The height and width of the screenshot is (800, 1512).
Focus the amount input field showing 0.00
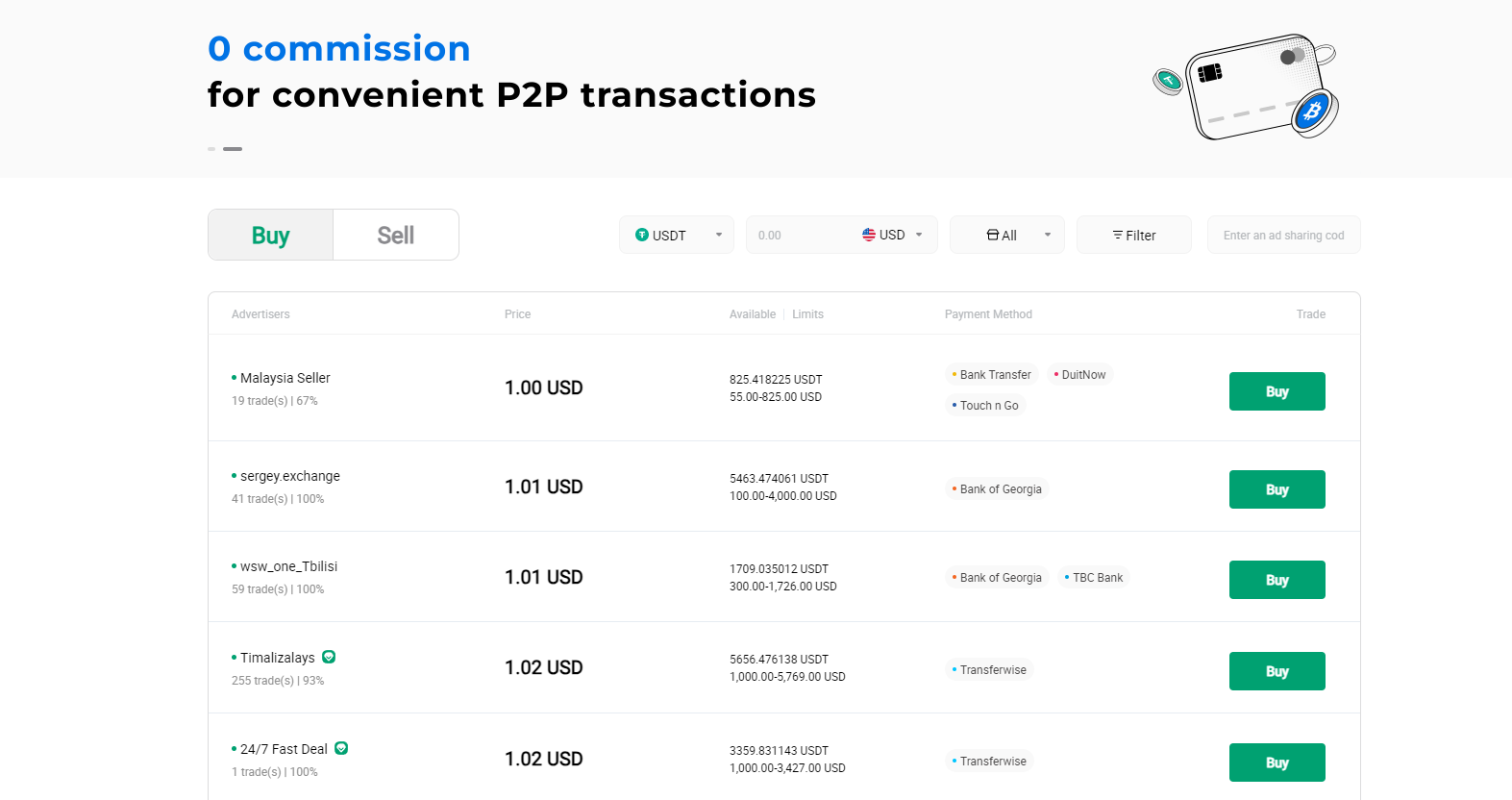[x=800, y=235]
